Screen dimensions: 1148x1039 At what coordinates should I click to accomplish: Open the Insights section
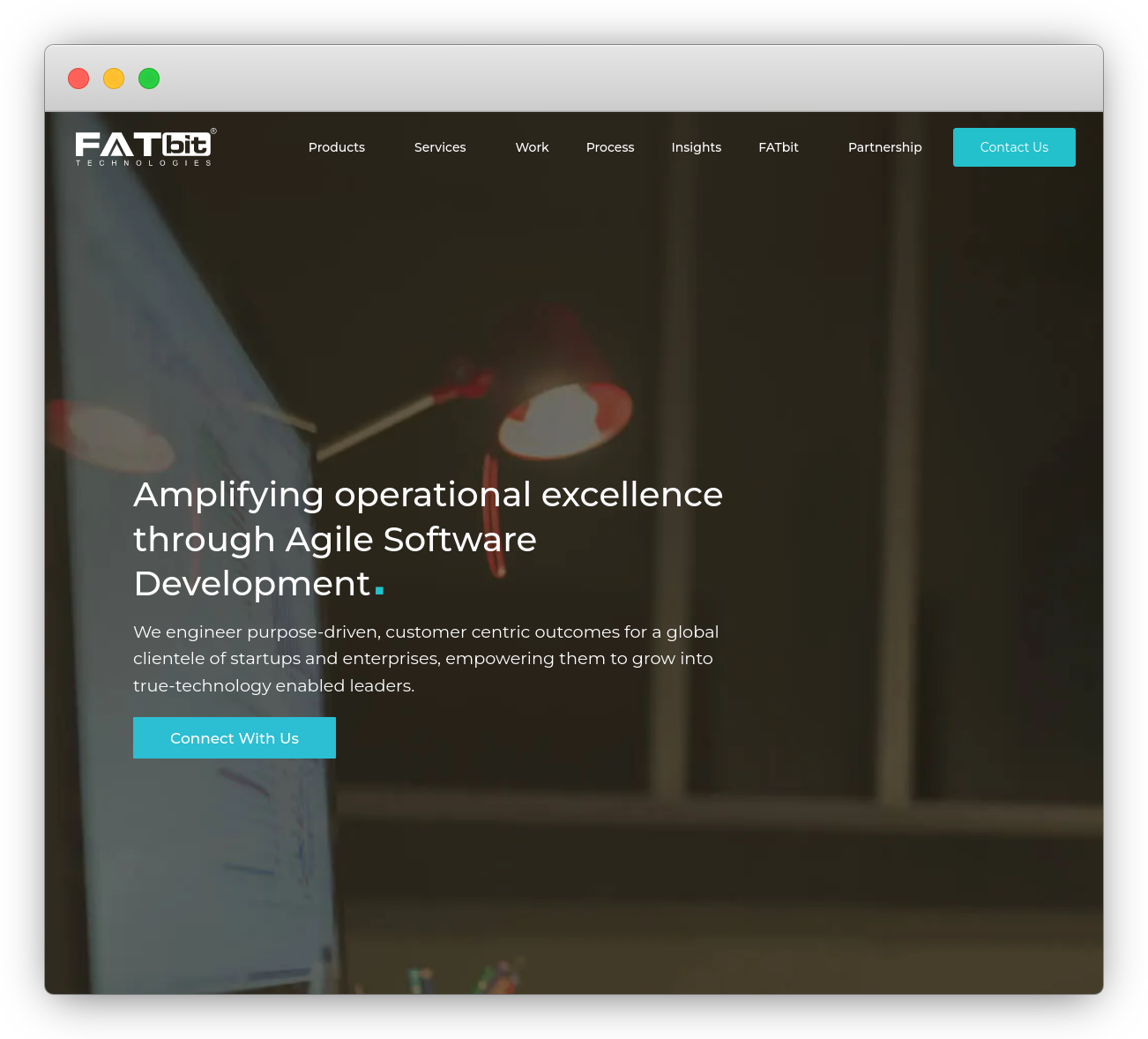coord(696,147)
